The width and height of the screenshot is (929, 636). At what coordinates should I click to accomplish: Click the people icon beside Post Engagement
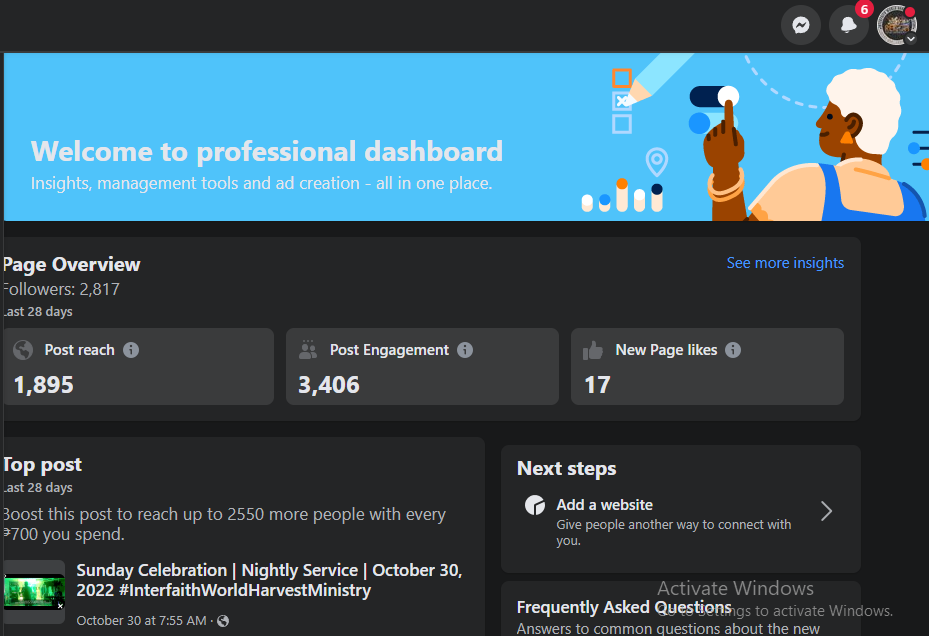point(308,350)
